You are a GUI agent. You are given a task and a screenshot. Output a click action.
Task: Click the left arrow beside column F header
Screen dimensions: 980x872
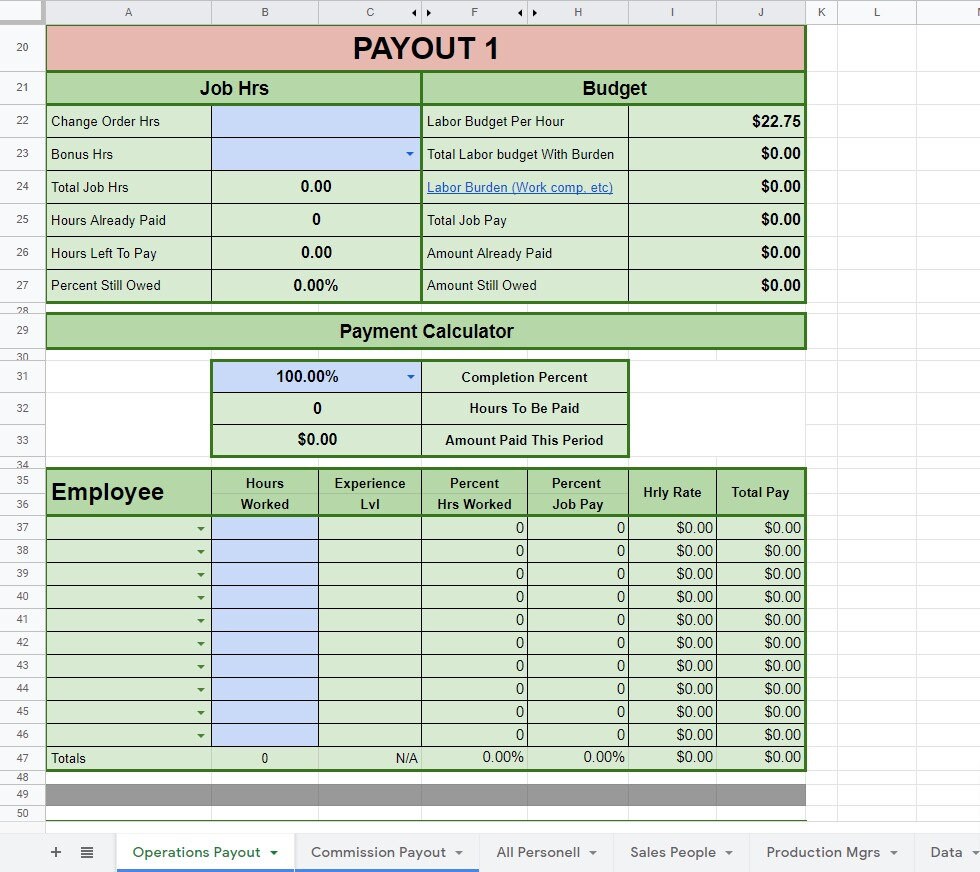[x=519, y=13]
